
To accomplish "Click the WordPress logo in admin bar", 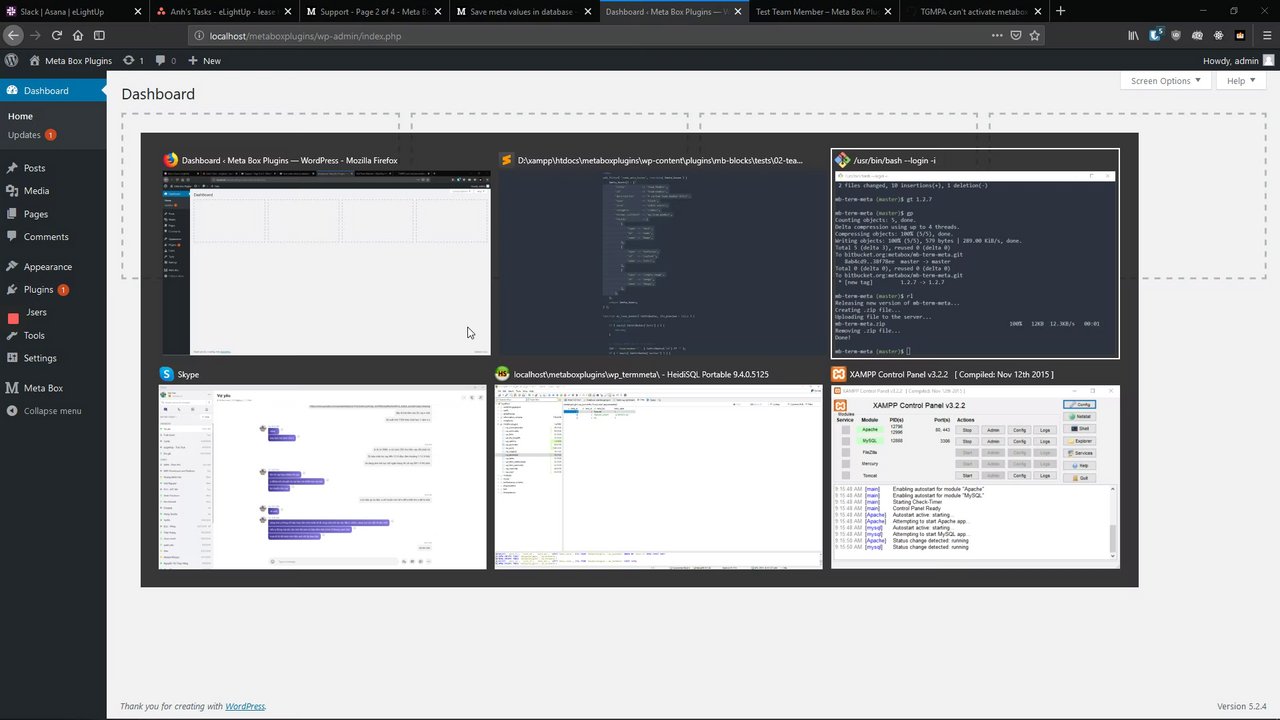I will (12, 60).
